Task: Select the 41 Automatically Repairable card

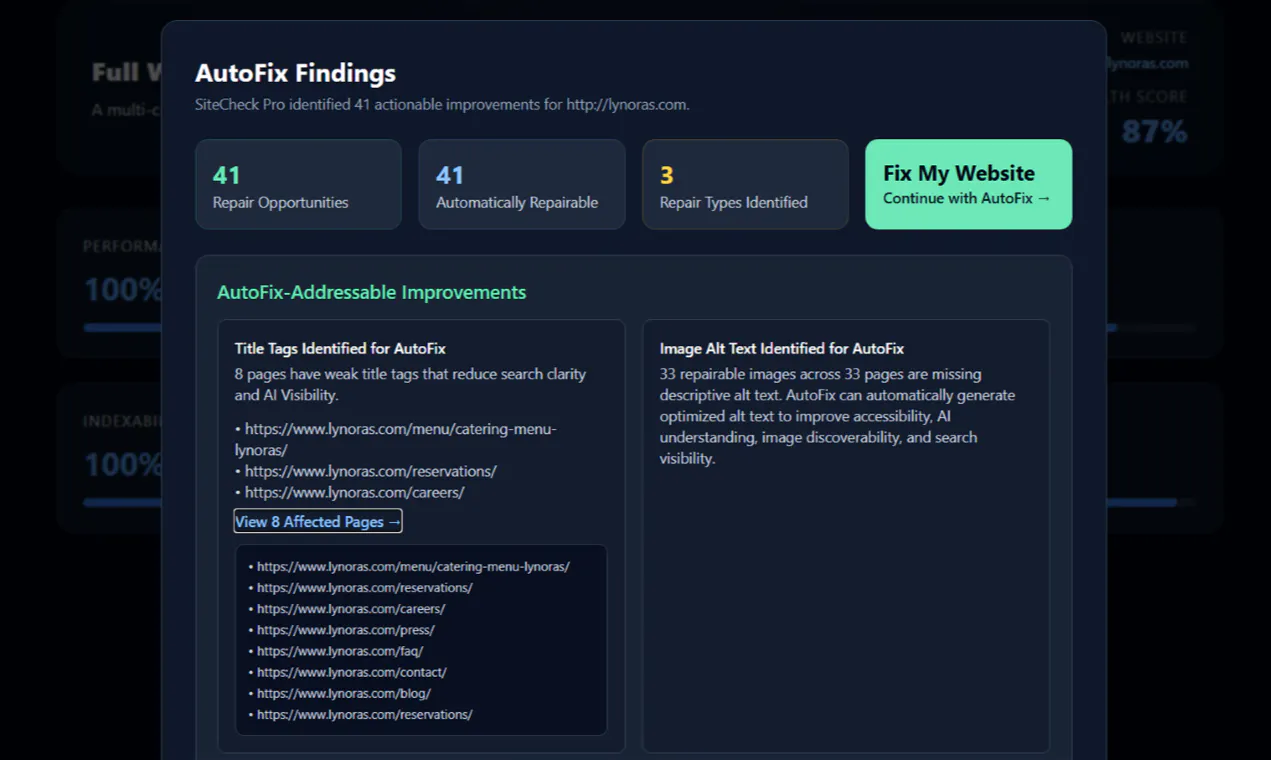Action: (x=522, y=184)
